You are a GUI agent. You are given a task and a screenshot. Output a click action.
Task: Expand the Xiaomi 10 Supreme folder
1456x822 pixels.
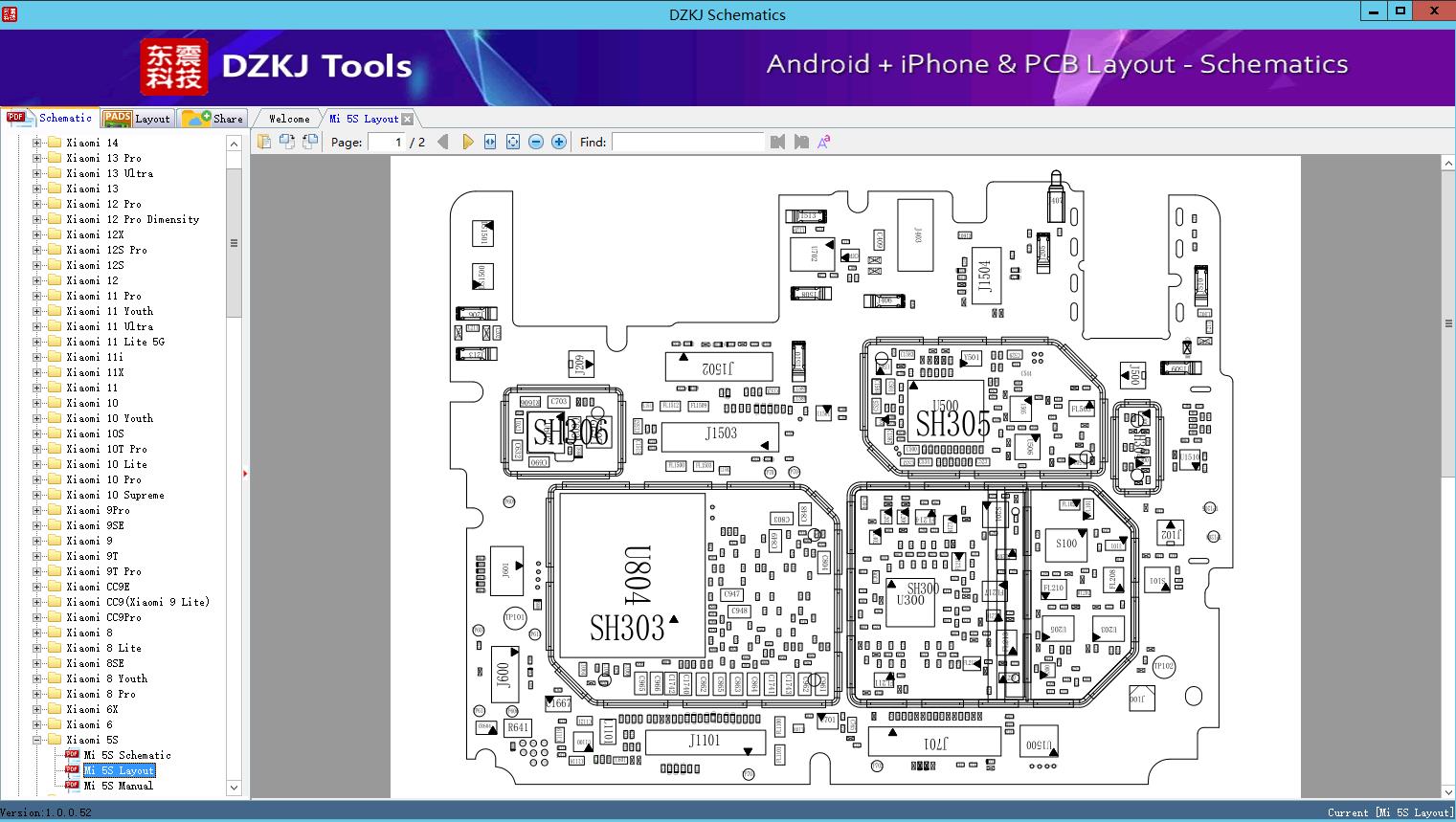tap(37, 495)
